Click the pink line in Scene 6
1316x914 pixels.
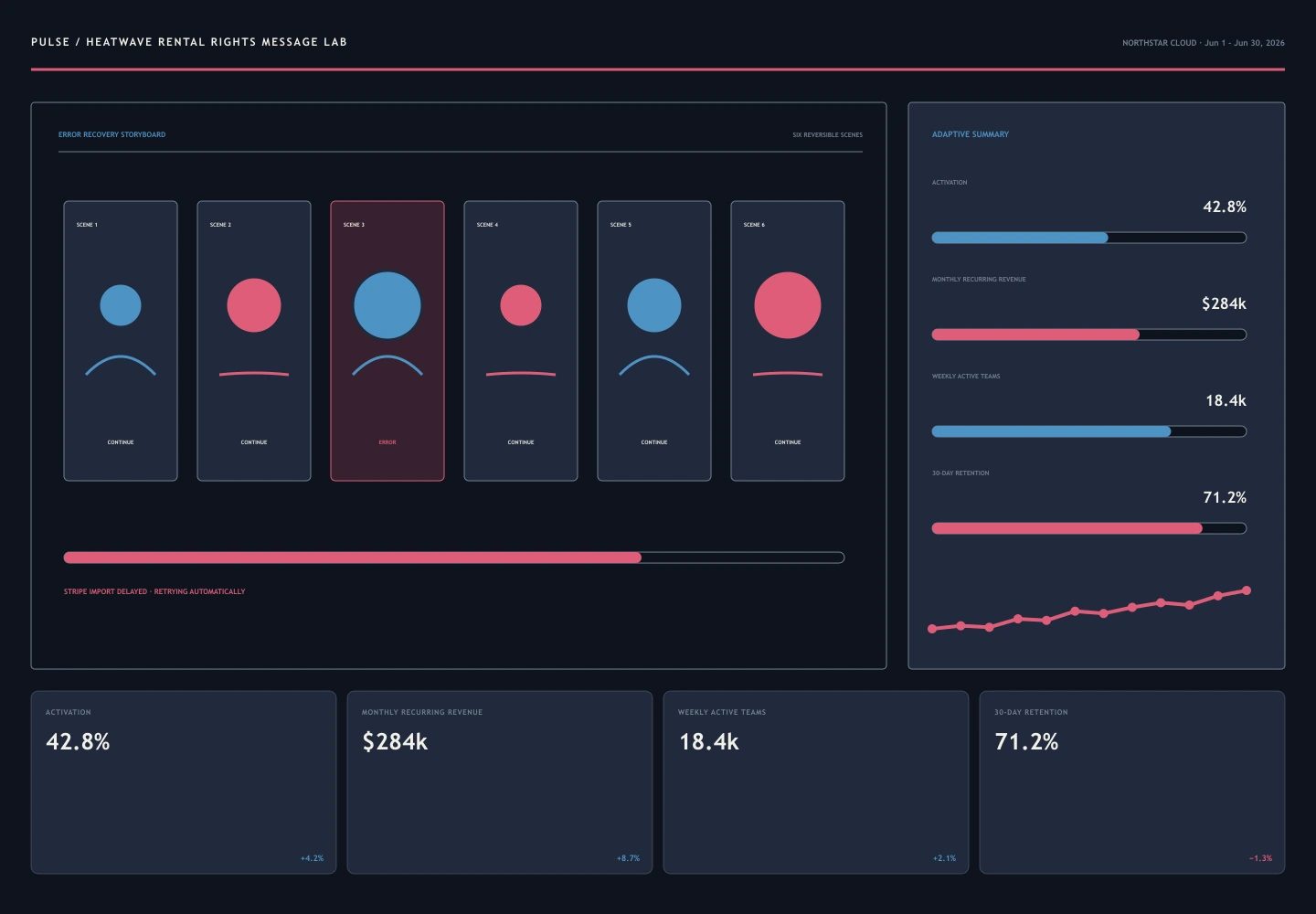point(788,374)
